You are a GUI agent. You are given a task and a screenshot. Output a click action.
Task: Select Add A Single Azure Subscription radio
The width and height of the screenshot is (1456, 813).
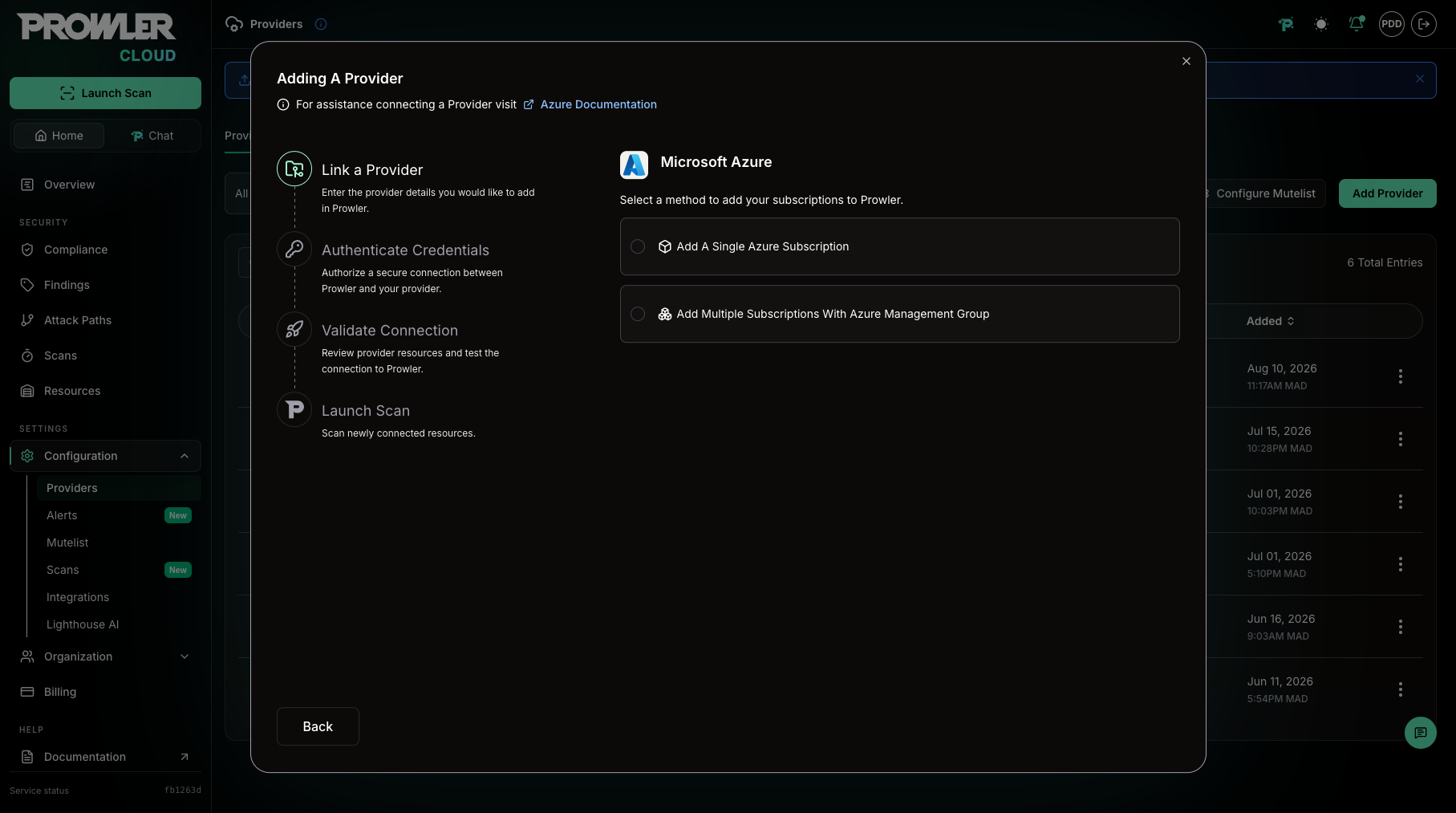tap(638, 246)
